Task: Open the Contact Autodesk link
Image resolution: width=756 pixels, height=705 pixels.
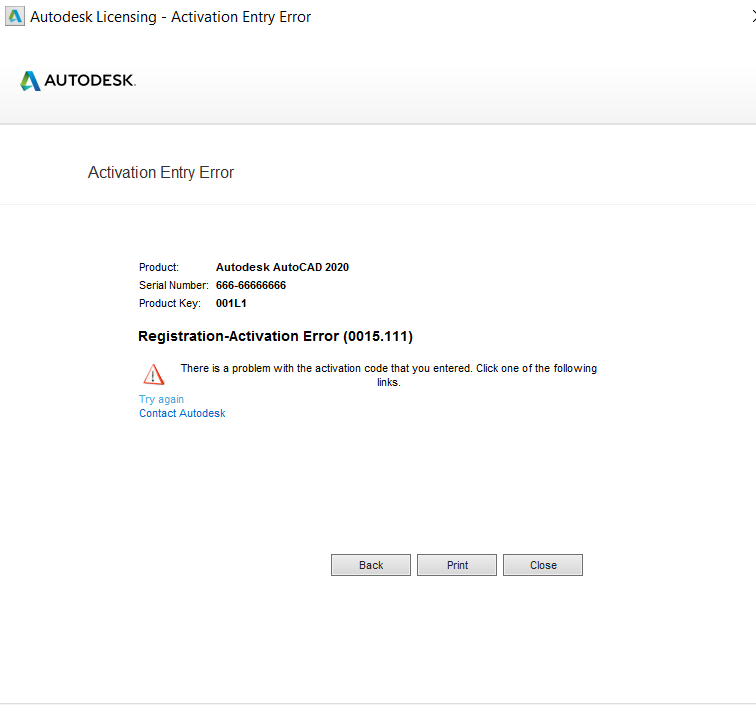Action: [x=182, y=413]
